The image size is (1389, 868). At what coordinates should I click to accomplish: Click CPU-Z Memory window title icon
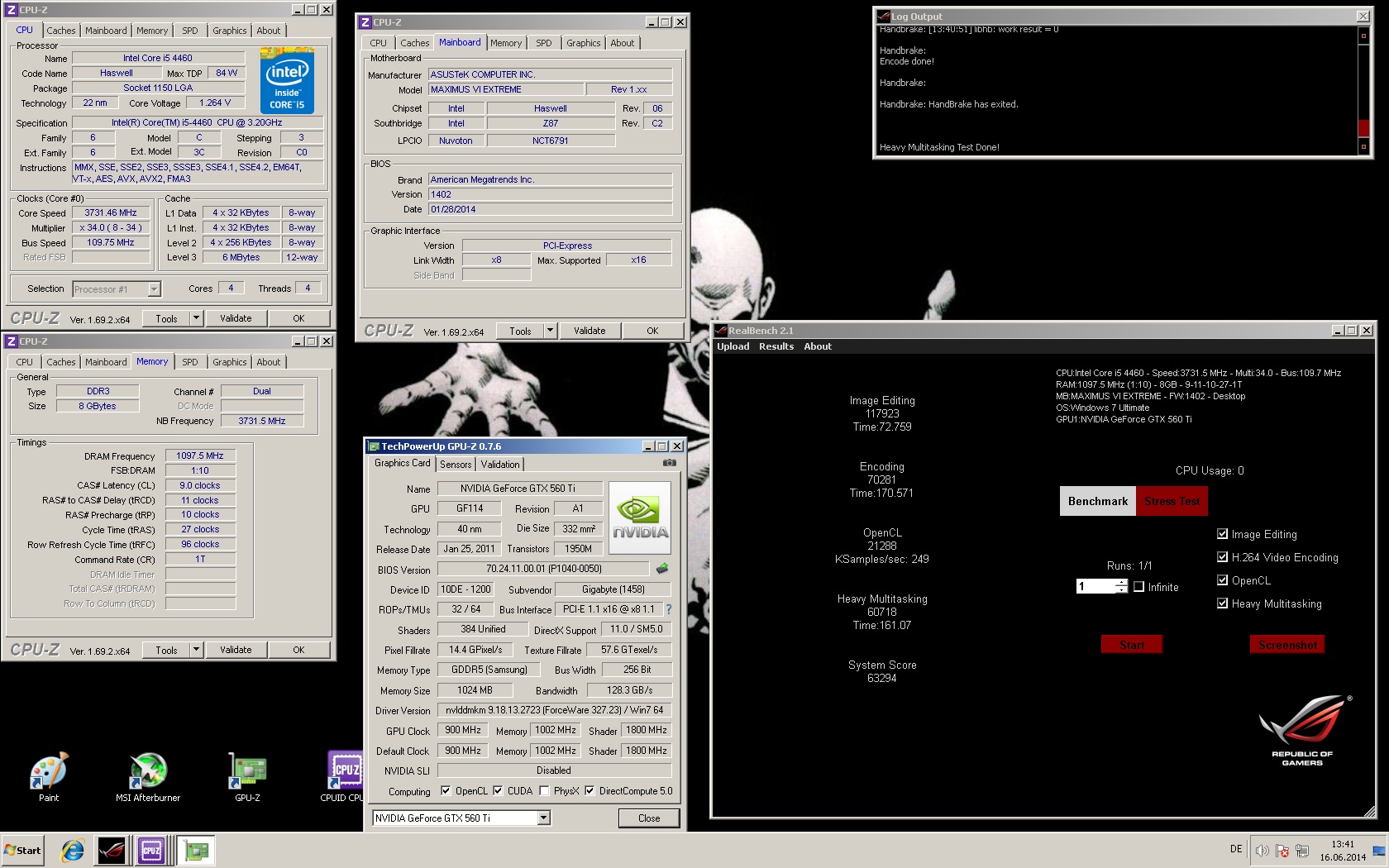pos(11,341)
